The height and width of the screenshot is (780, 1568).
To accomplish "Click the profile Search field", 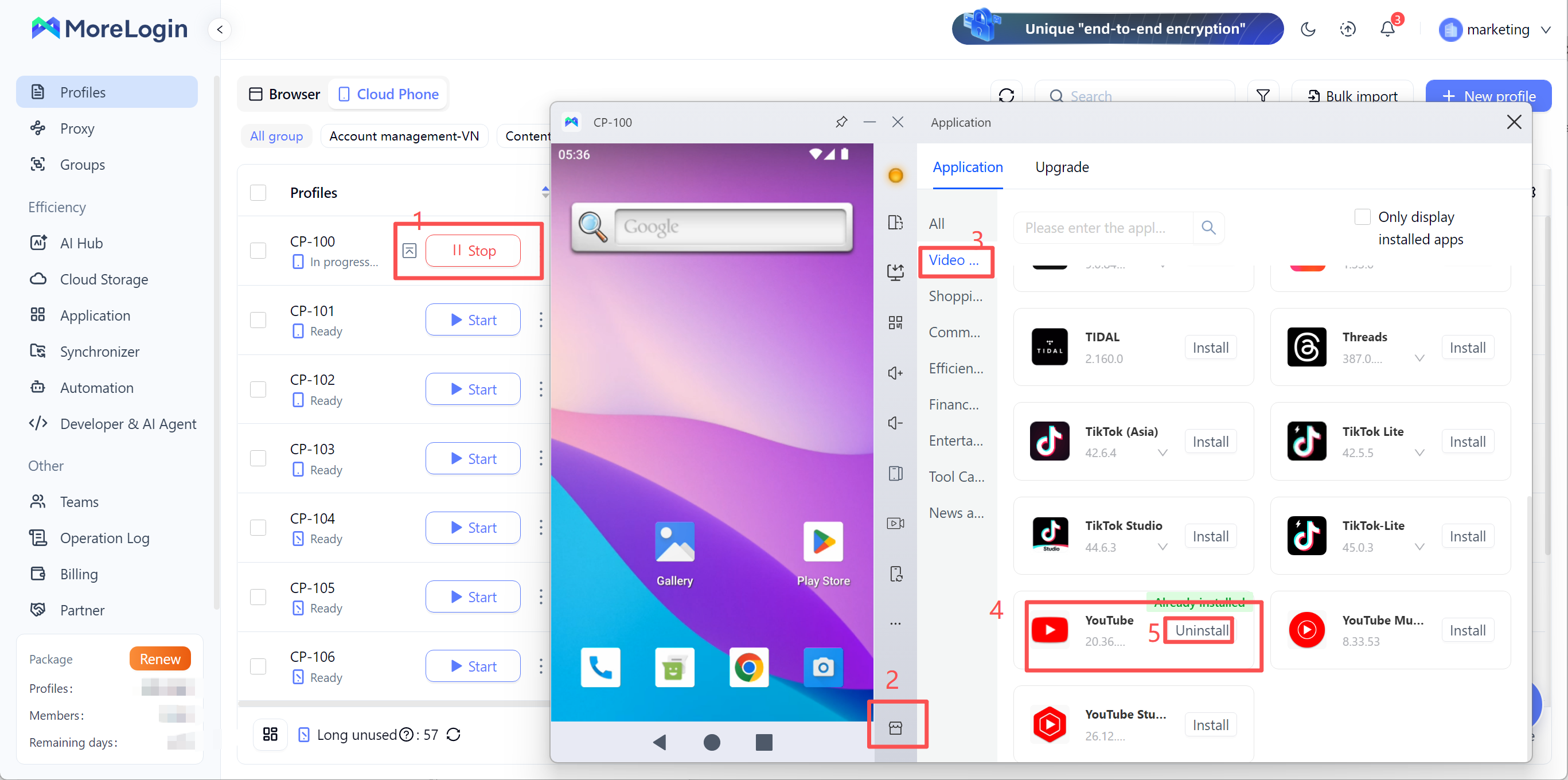I will [x=1134, y=96].
